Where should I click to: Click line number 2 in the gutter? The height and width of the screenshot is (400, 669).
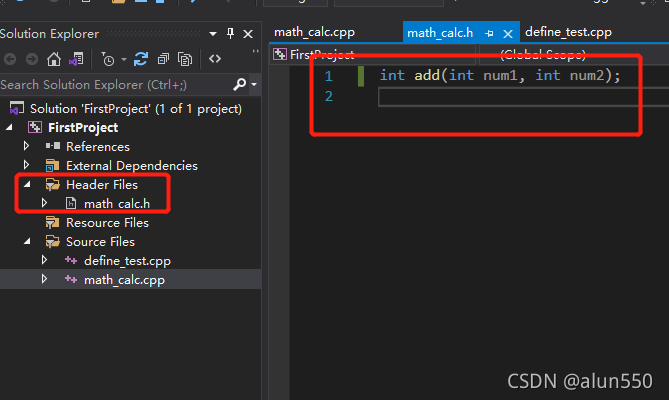(x=328, y=96)
